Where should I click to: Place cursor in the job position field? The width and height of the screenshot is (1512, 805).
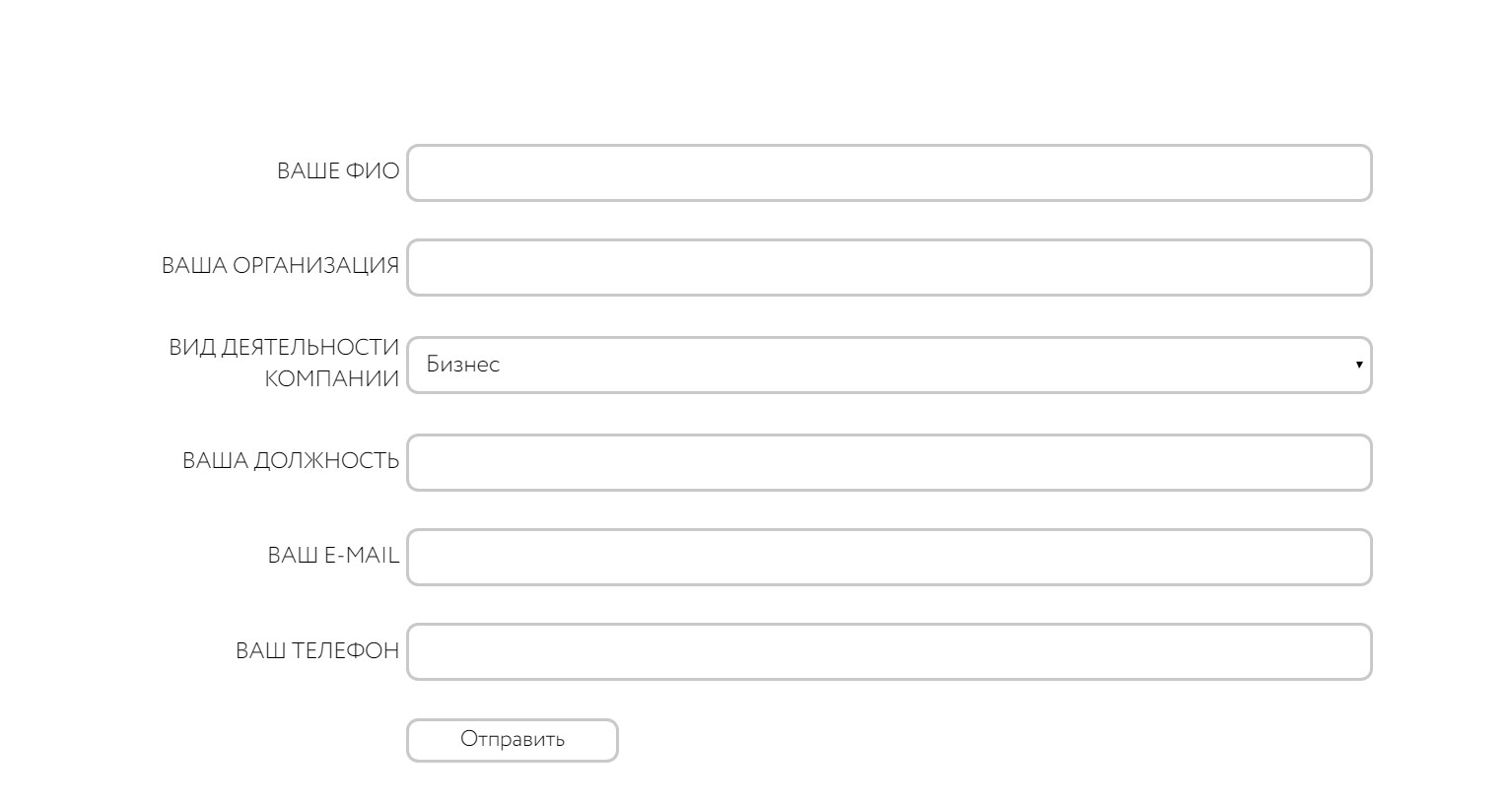point(888,462)
